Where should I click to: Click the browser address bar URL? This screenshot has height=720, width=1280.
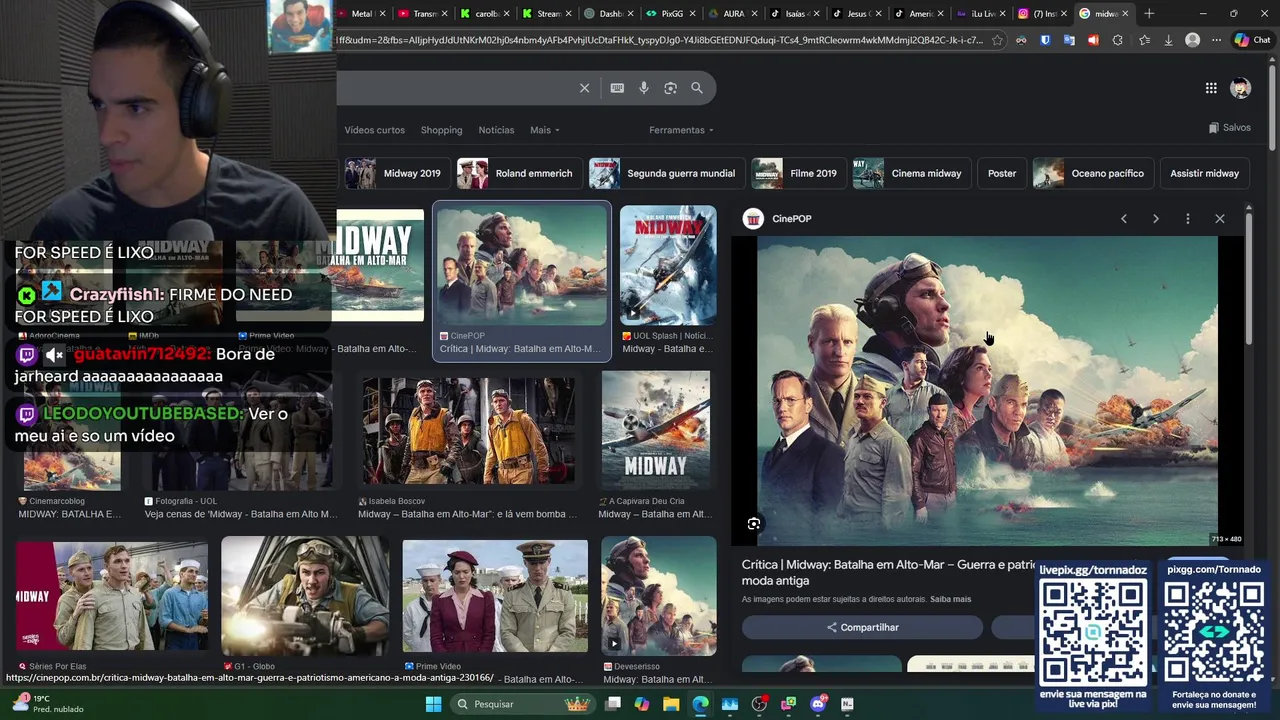[660, 41]
